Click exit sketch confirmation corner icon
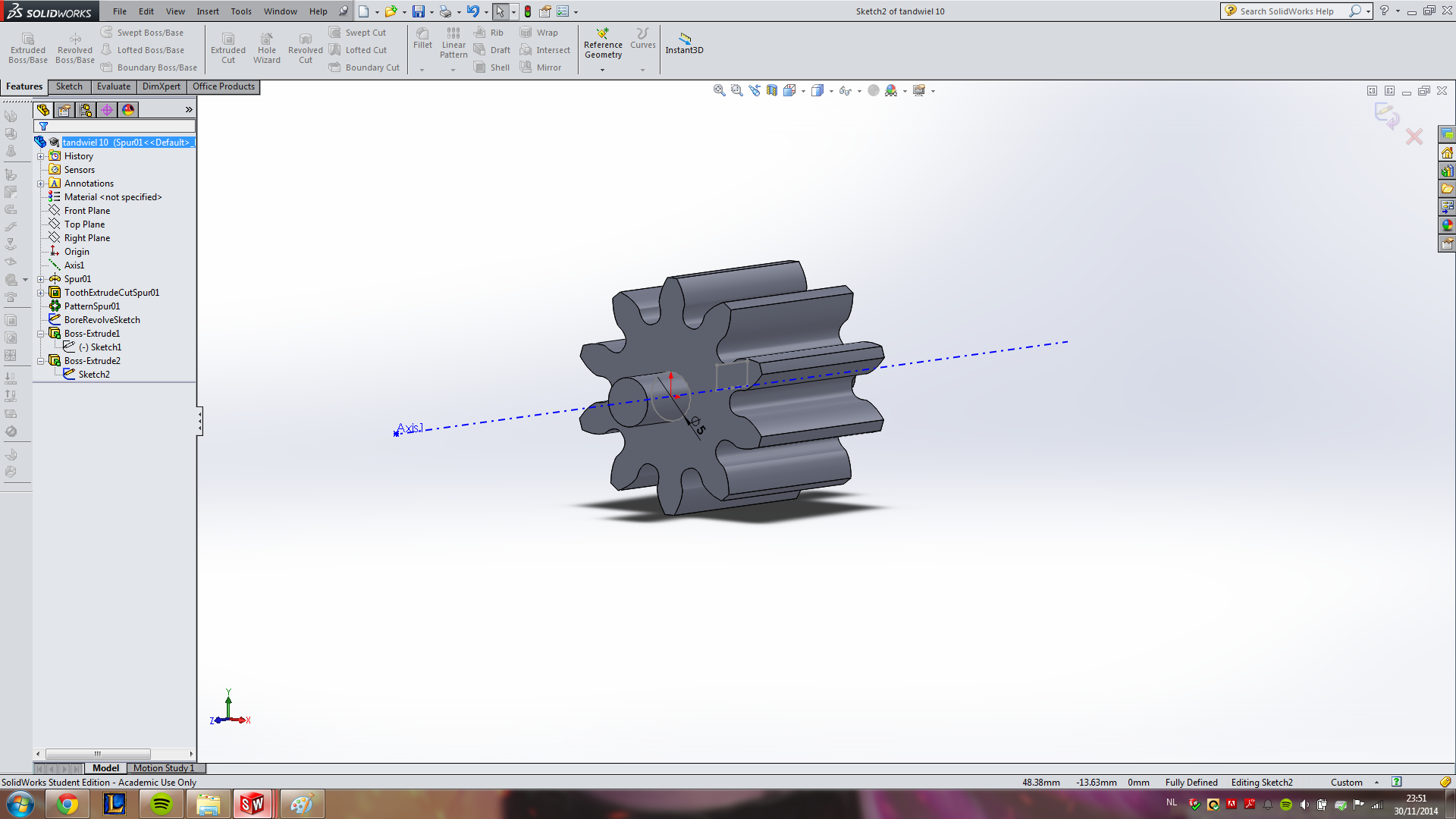 1387,115
